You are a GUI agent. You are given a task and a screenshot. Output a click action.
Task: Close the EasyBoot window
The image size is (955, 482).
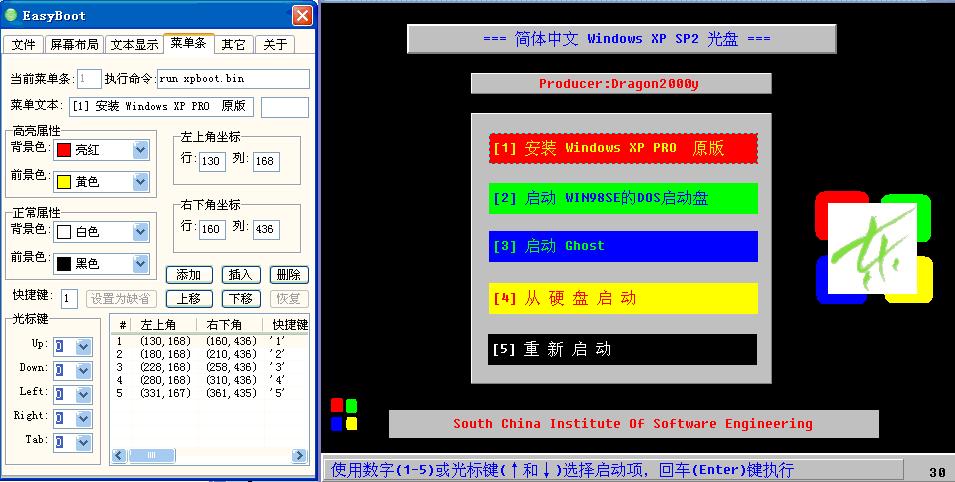(302, 15)
